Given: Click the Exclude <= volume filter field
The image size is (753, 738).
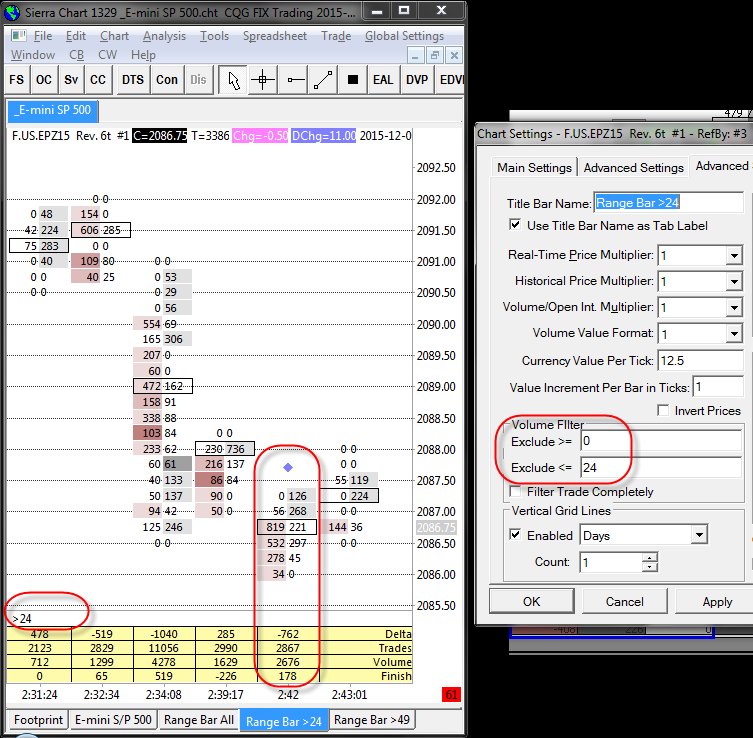Looking at the screenshot, I should pyautogui.click(x=661, y=467).
